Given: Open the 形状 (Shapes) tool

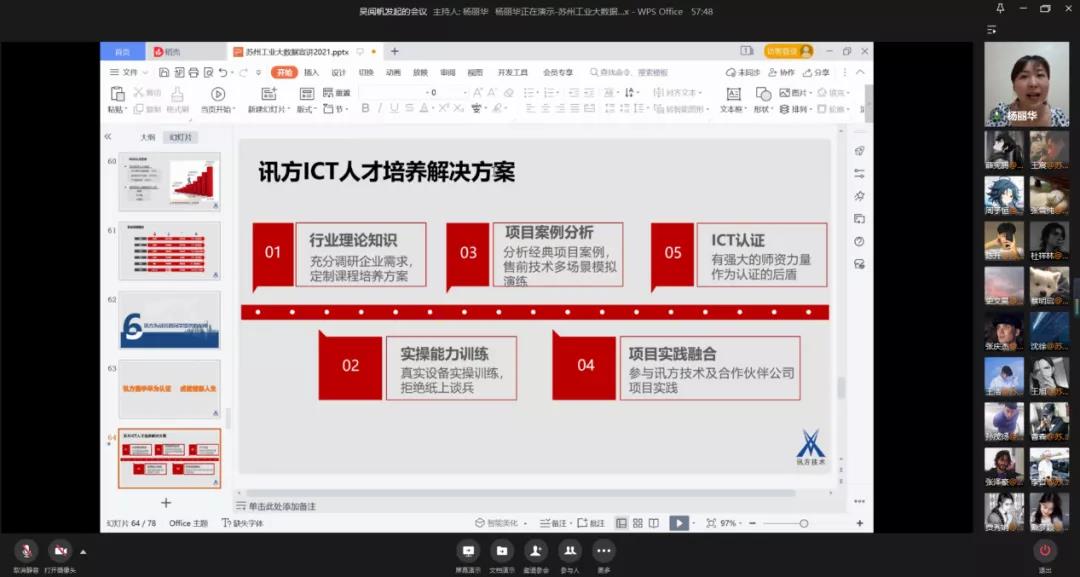Looking at the screenshot, I should (x=763, y=93).
